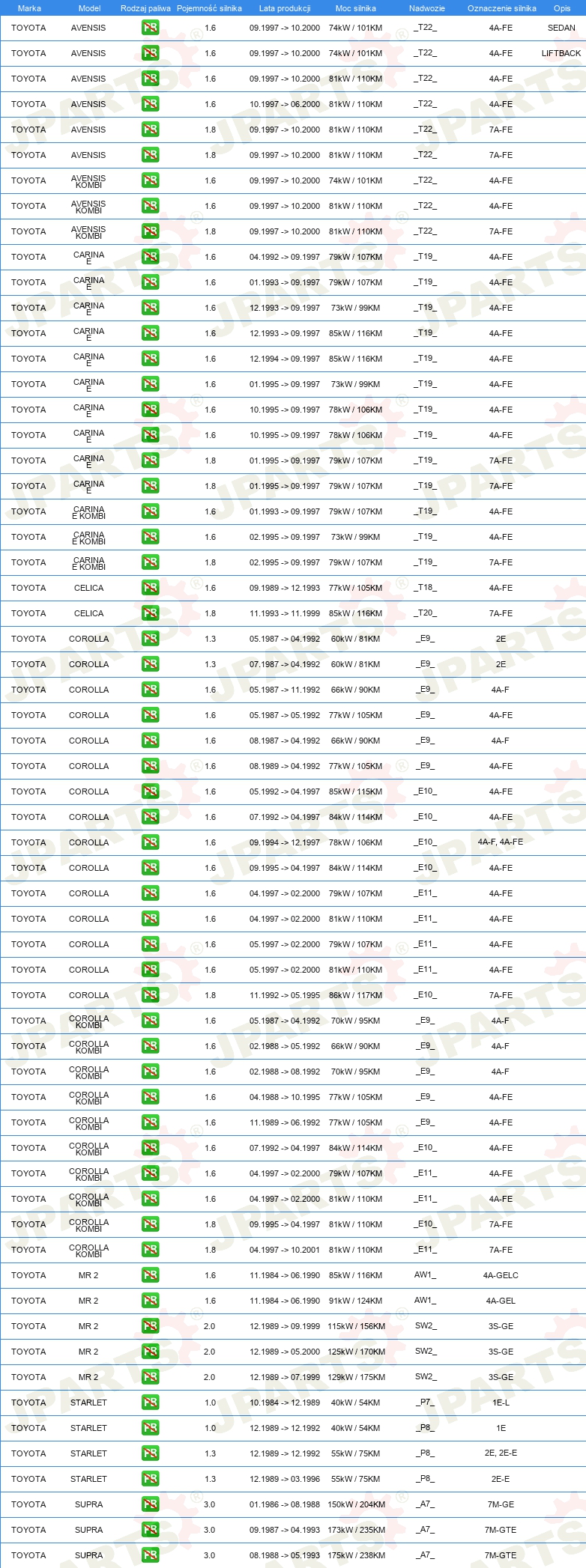Select the '10.1984 -> 12.1989' production years cell

[285, 1403]
